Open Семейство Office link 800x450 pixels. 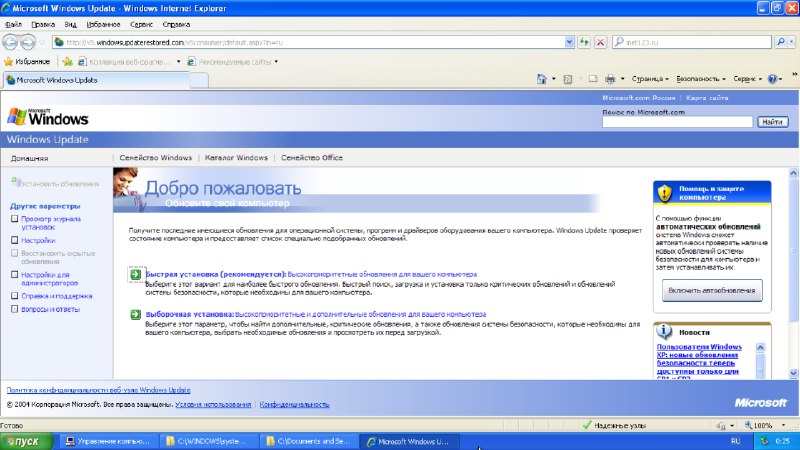[x=312, y=158]
